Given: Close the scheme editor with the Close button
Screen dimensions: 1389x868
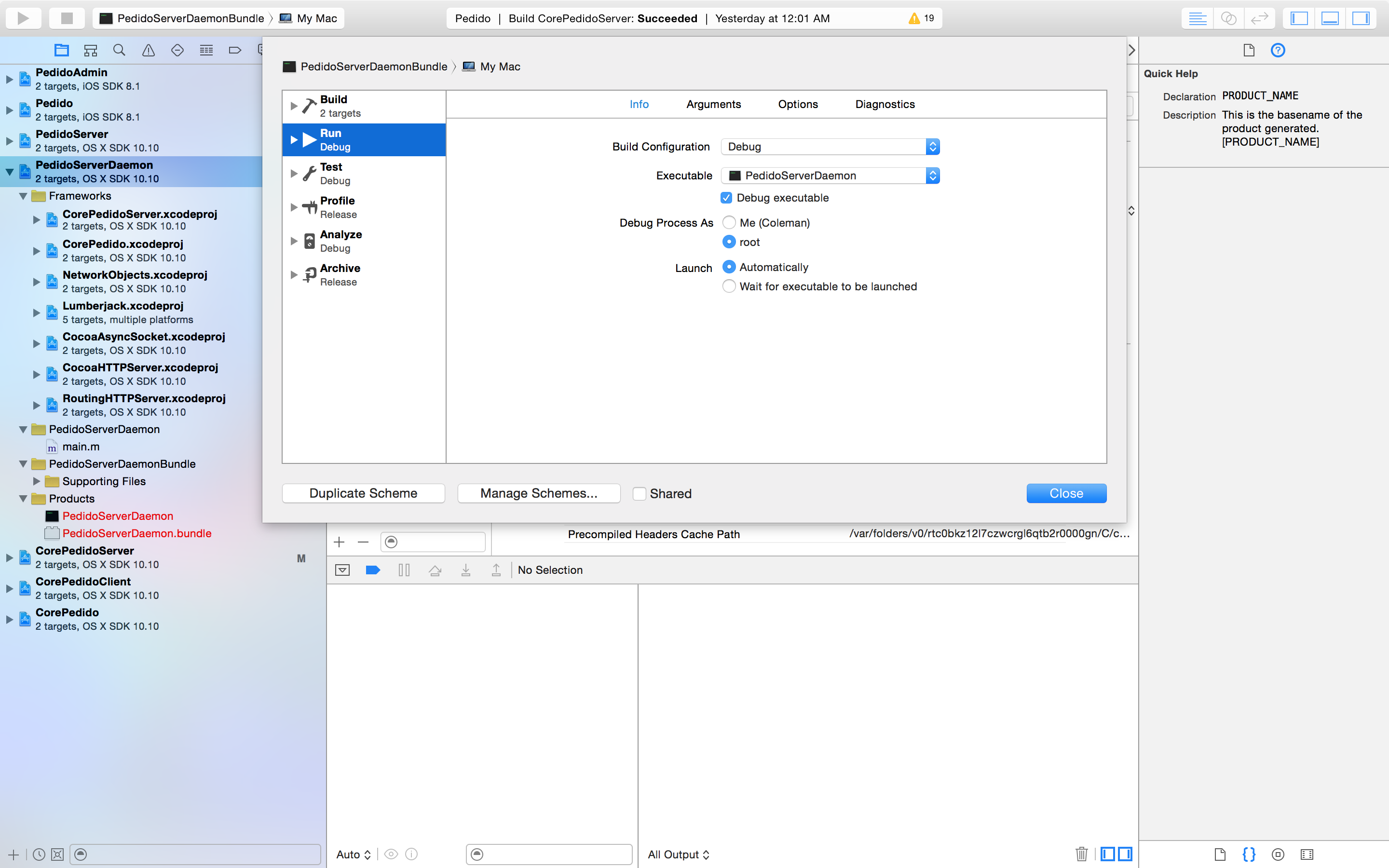Looking at the screenshot, I should click(x=1066, y=493).
